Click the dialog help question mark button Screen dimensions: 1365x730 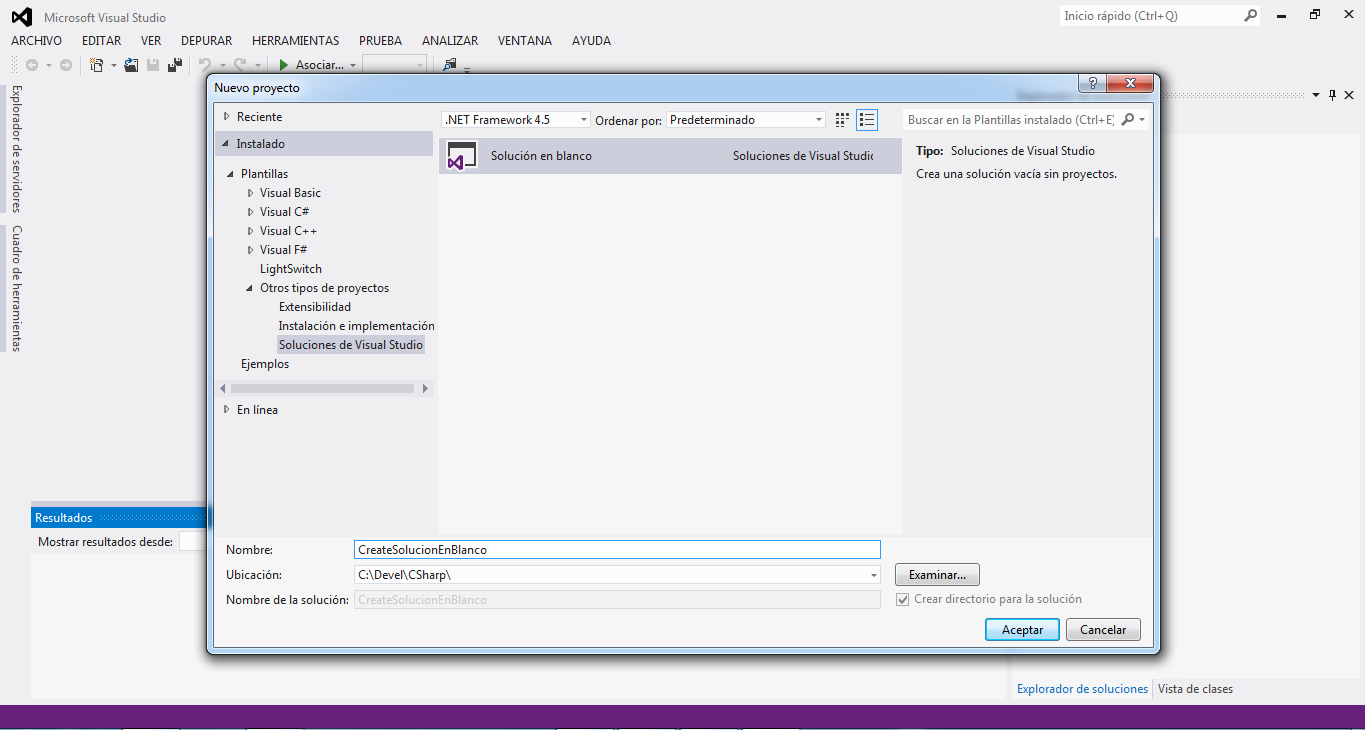tap(1092, 84)
